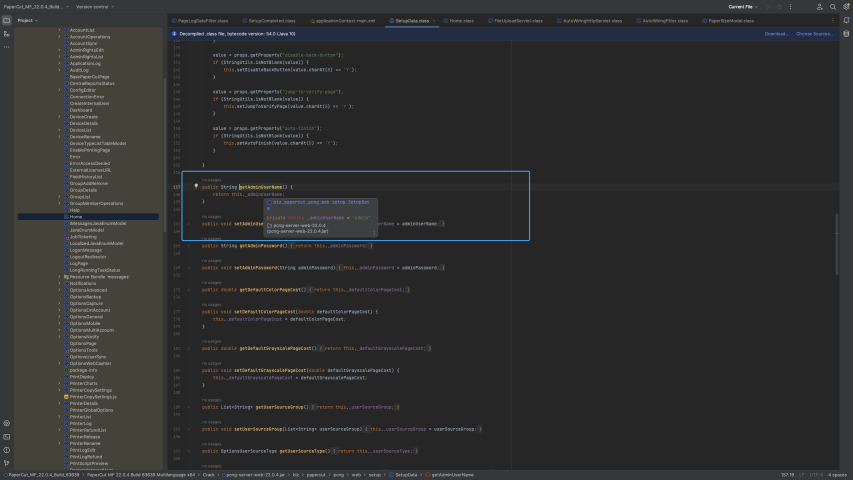Open the Terminal tool window
Screen dimensions: 853x480
coord(7,436)
